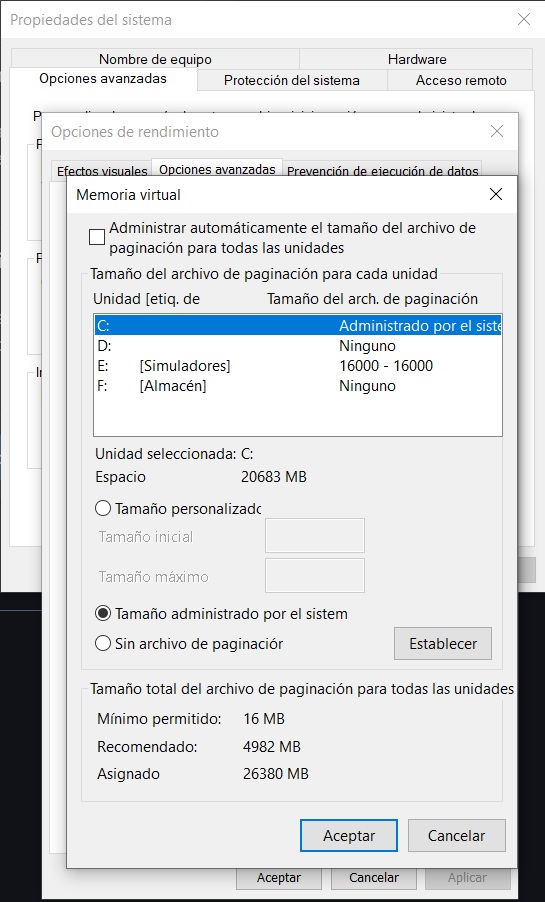Image resolution: width=545 pixels, height=902 pixels.
Task: Confirm with Aceptar in Memoria virtual
Action: 349,835
